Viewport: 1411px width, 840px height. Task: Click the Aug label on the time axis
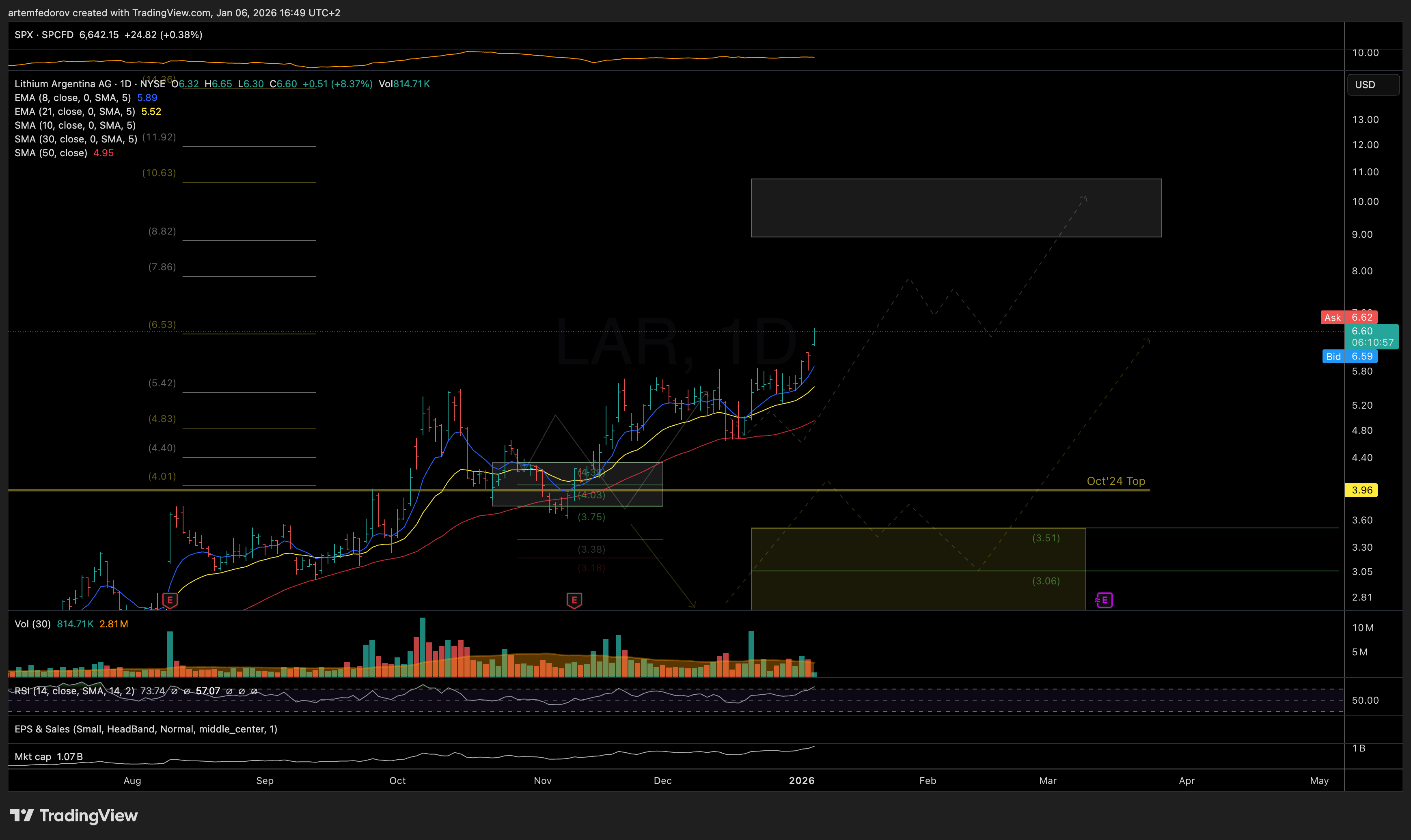point(132,781)
